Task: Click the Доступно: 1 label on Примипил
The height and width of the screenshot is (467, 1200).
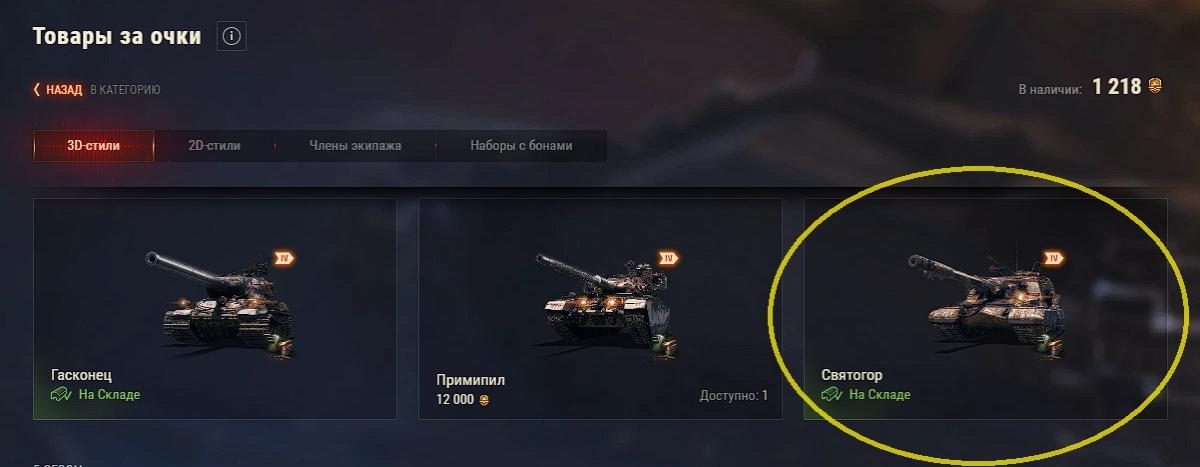Action: point(734,395)
